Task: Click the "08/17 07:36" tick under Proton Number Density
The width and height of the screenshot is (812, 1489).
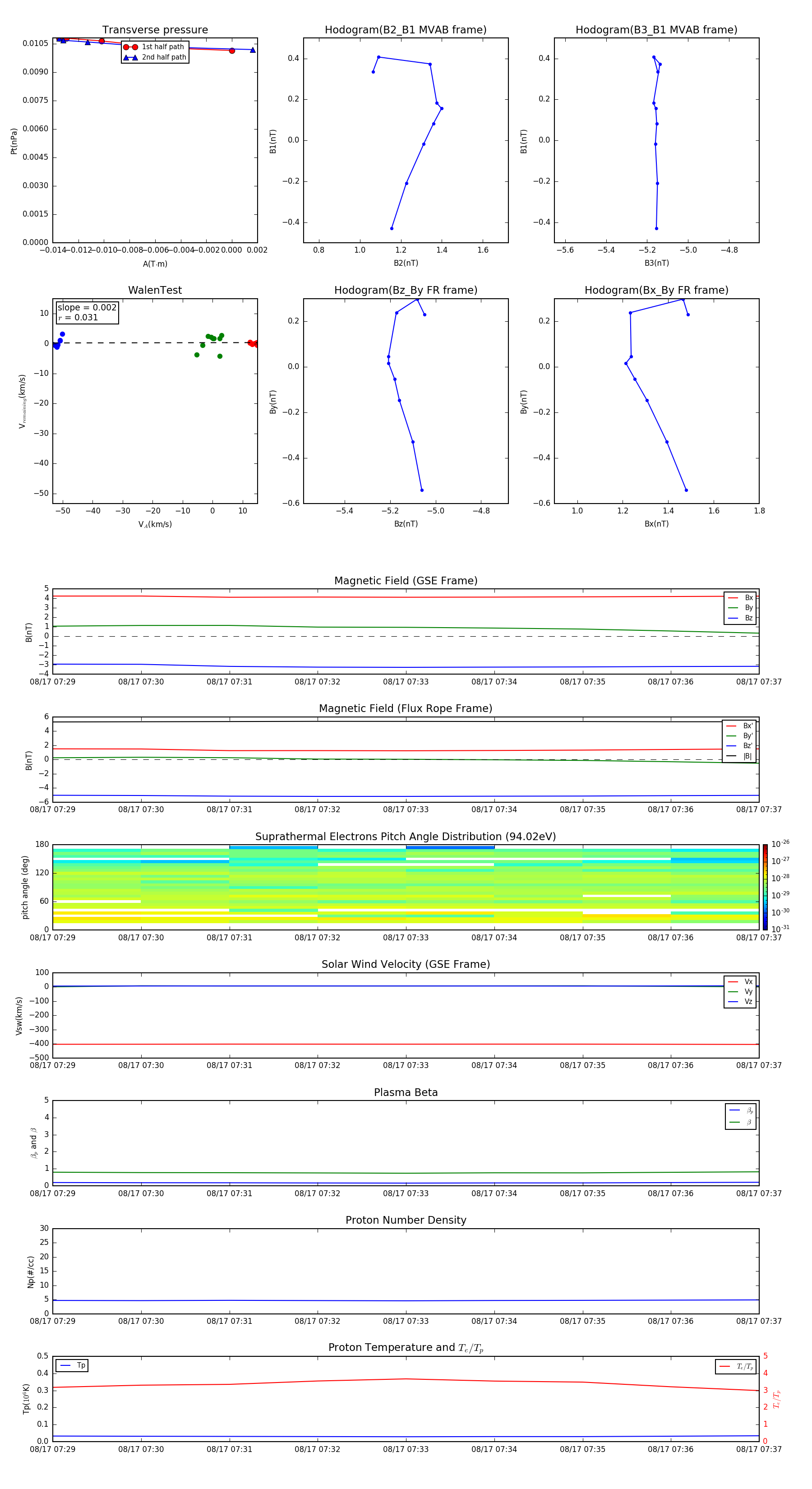Action: pyautogui.click(x=670, y=1321)
